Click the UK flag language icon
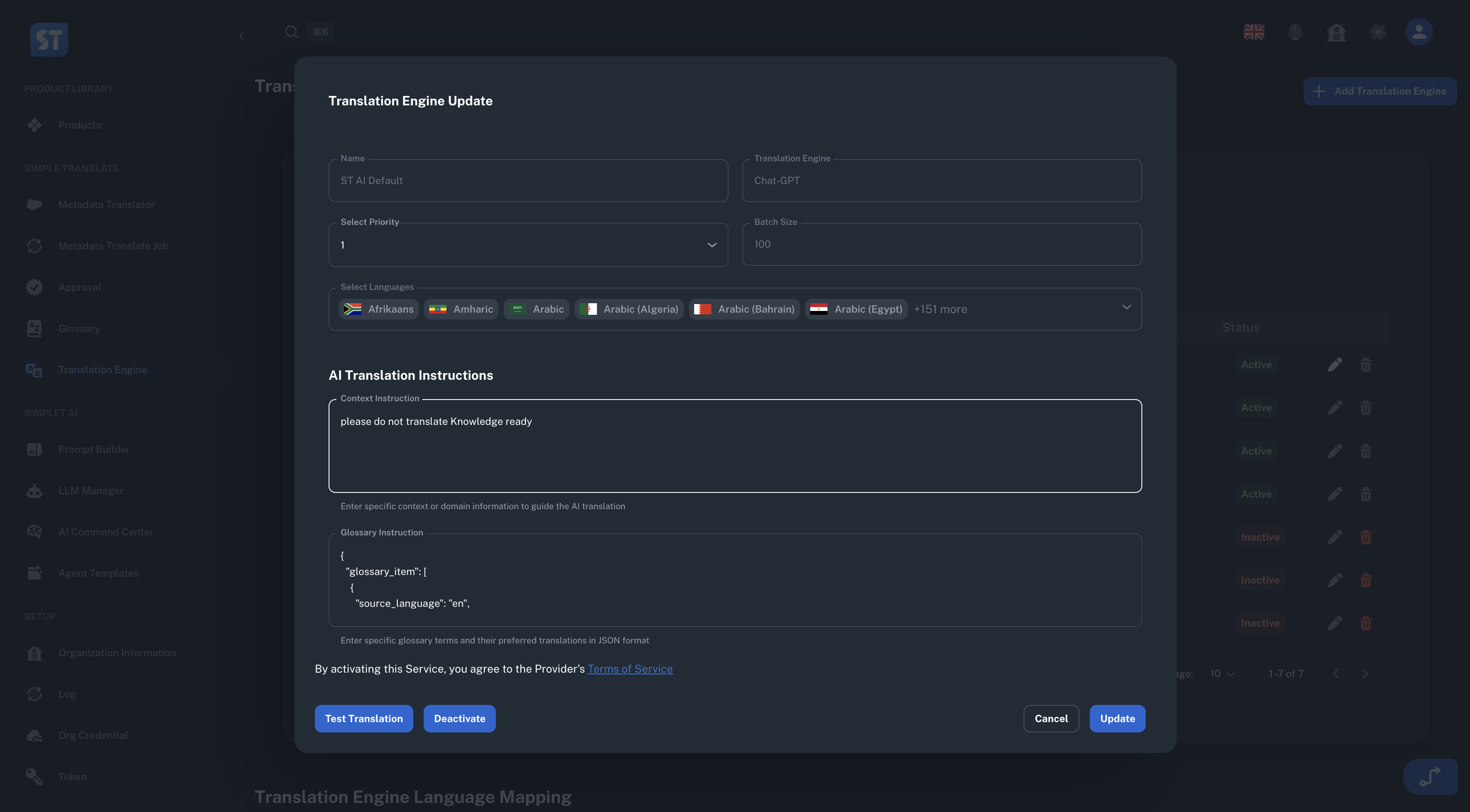 click(x=1253, y=32)
